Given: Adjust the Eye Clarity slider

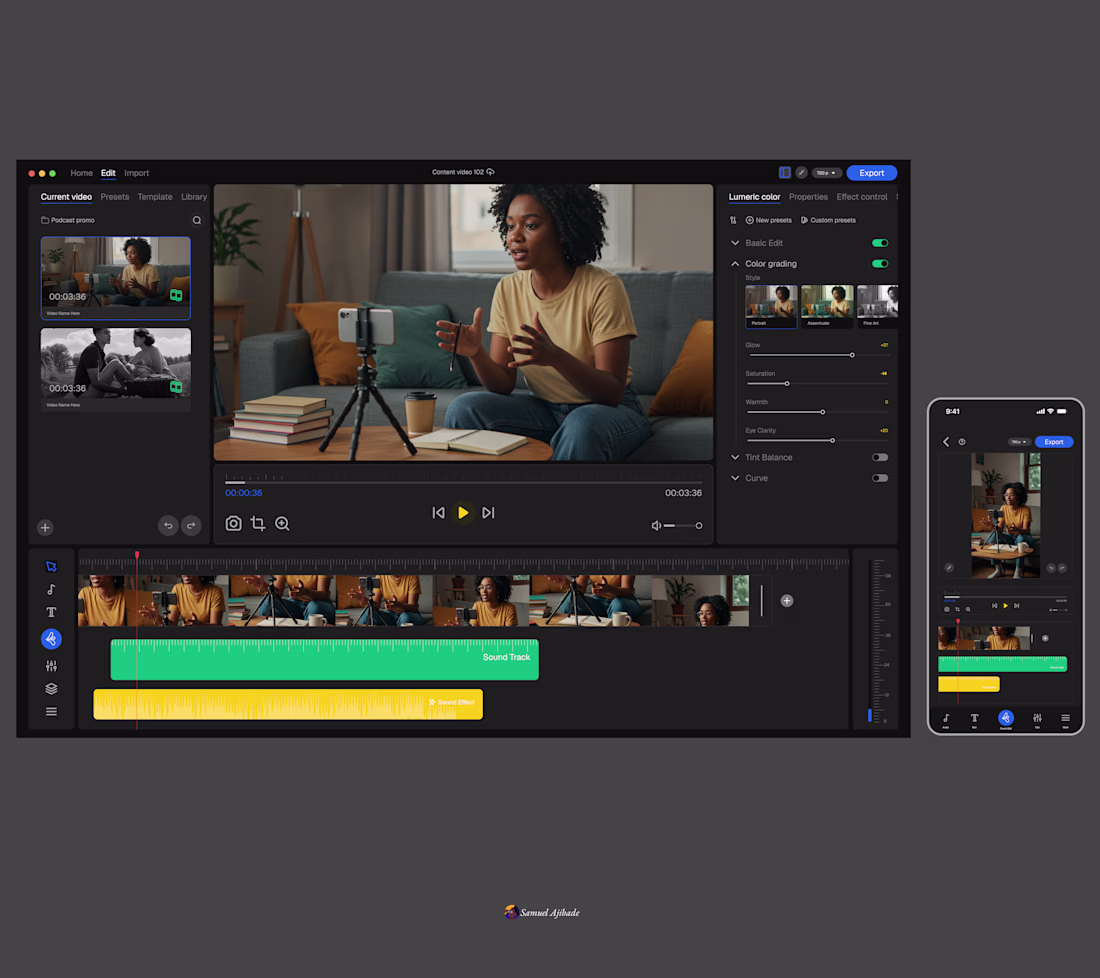Looking at the screenshot, I should click(817, 441).
